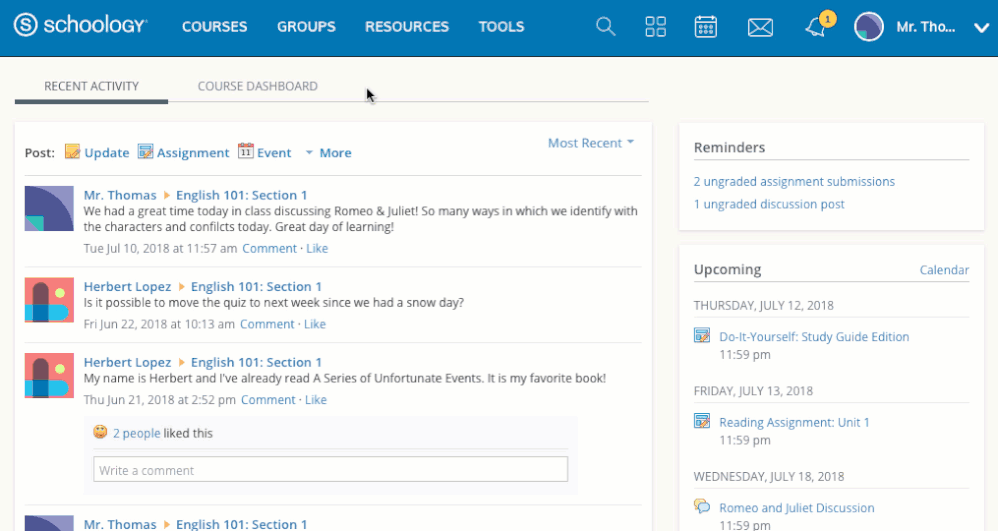Expand the More post options dropdown
Image resolution: width=998 pixels, height=531 pixels.
[x=328, y=153]
